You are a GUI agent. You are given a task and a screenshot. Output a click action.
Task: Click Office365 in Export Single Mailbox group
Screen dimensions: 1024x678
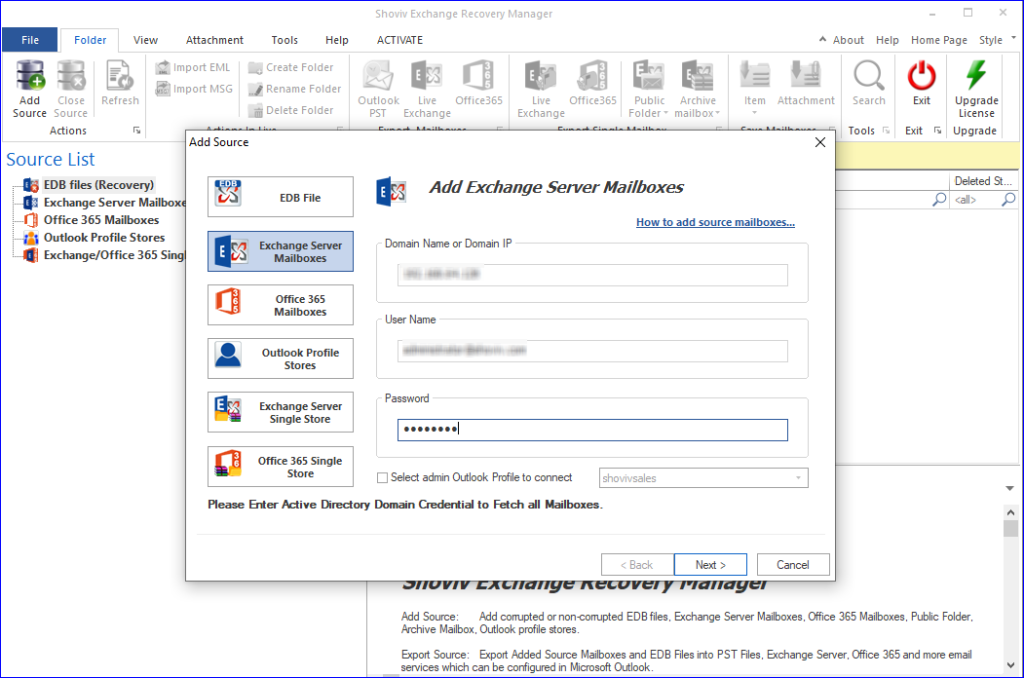pyautogui.click(x=592, y=83)
